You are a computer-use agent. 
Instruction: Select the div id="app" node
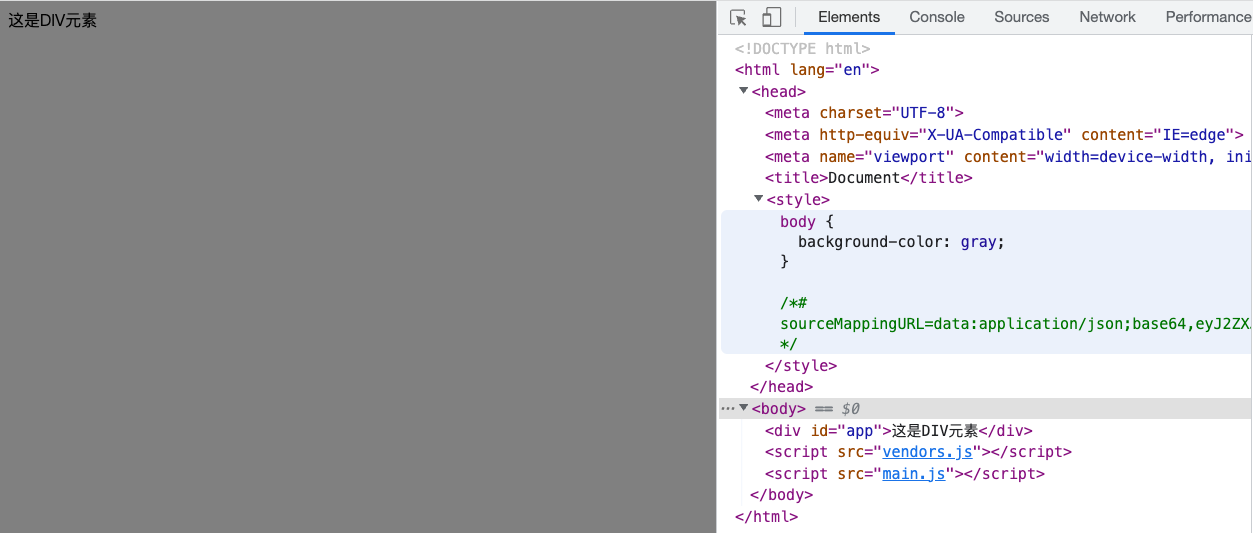coord(899,431)
